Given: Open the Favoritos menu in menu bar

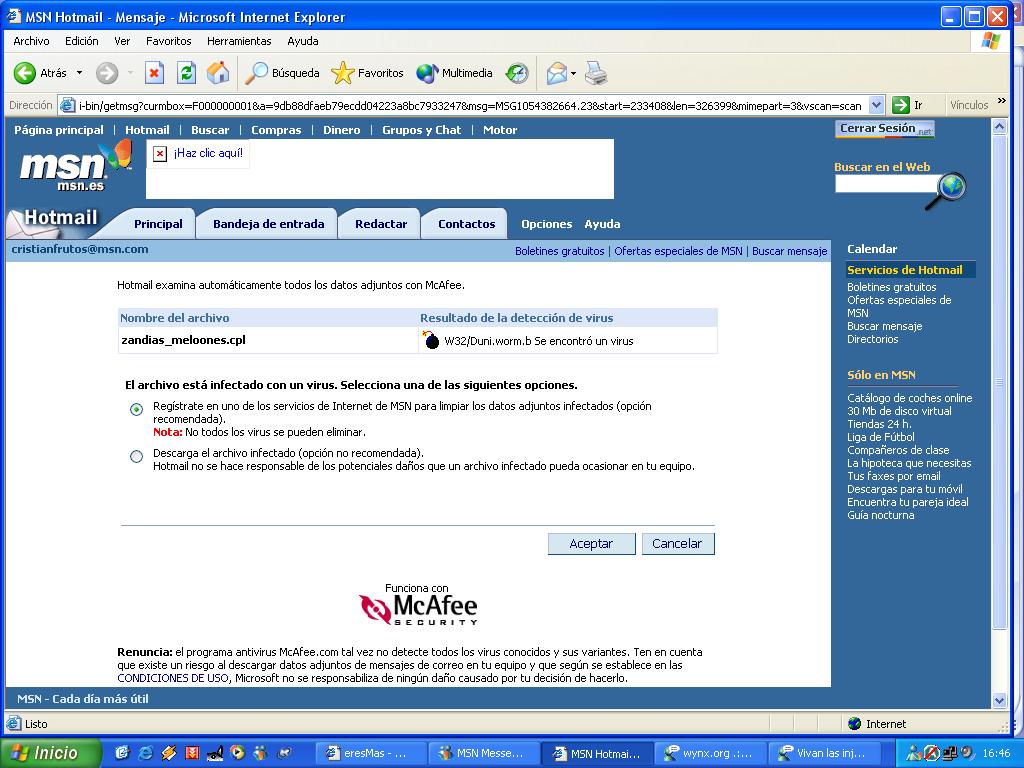Looking at the screenshot, I should (168, 41).
